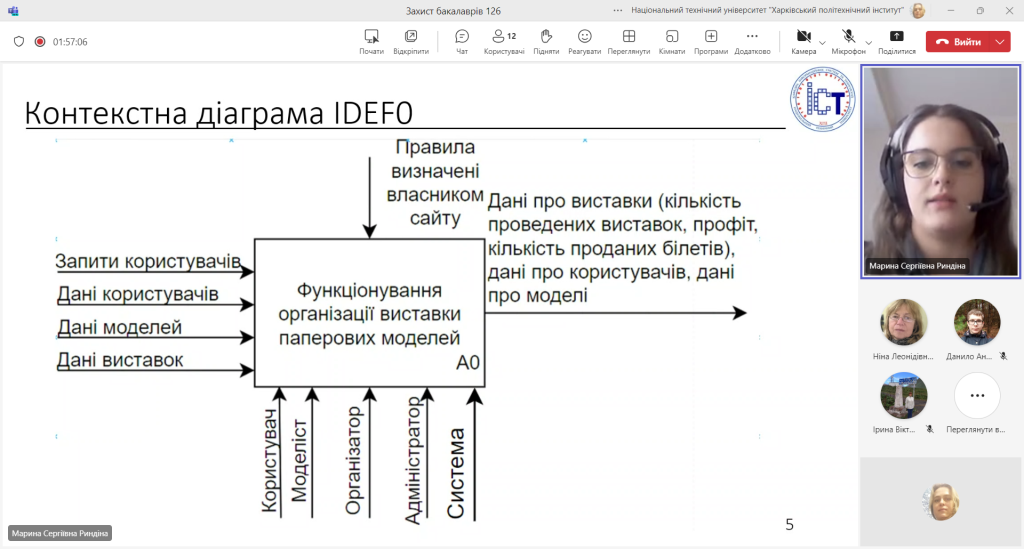This screenshot has width=1024, height=549.
Task: Raise hand with Підняти
Action: point(546,42)
